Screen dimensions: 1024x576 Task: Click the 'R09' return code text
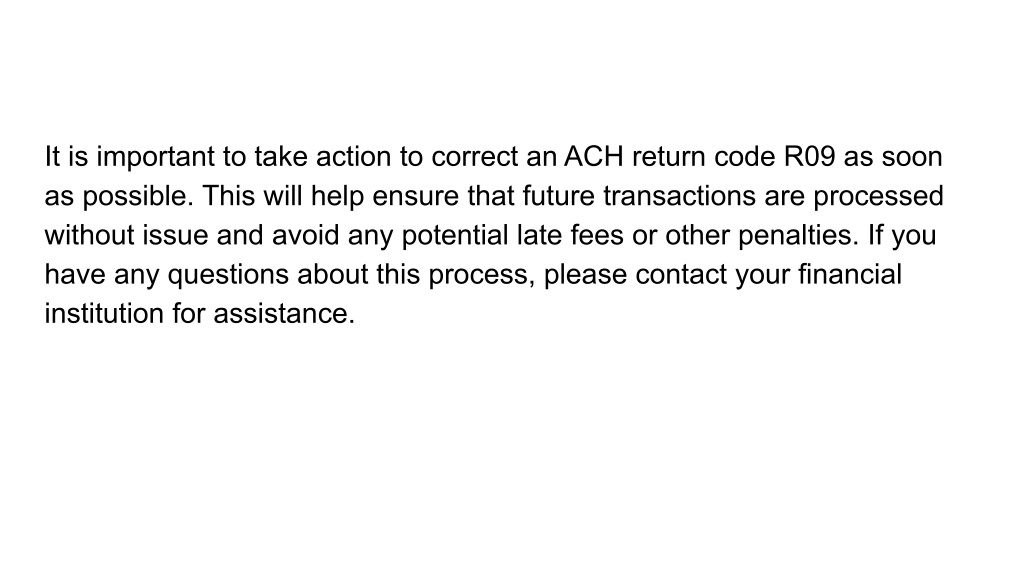(809, 157)
